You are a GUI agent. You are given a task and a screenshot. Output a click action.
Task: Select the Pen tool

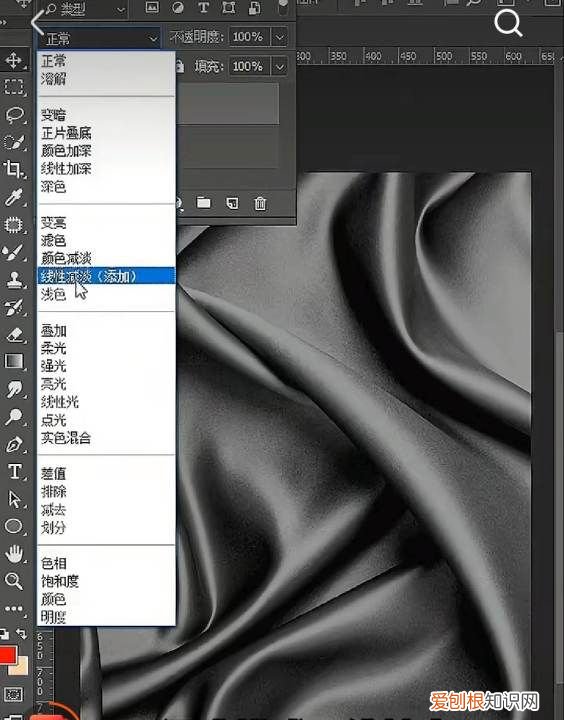tap(14, 444)
